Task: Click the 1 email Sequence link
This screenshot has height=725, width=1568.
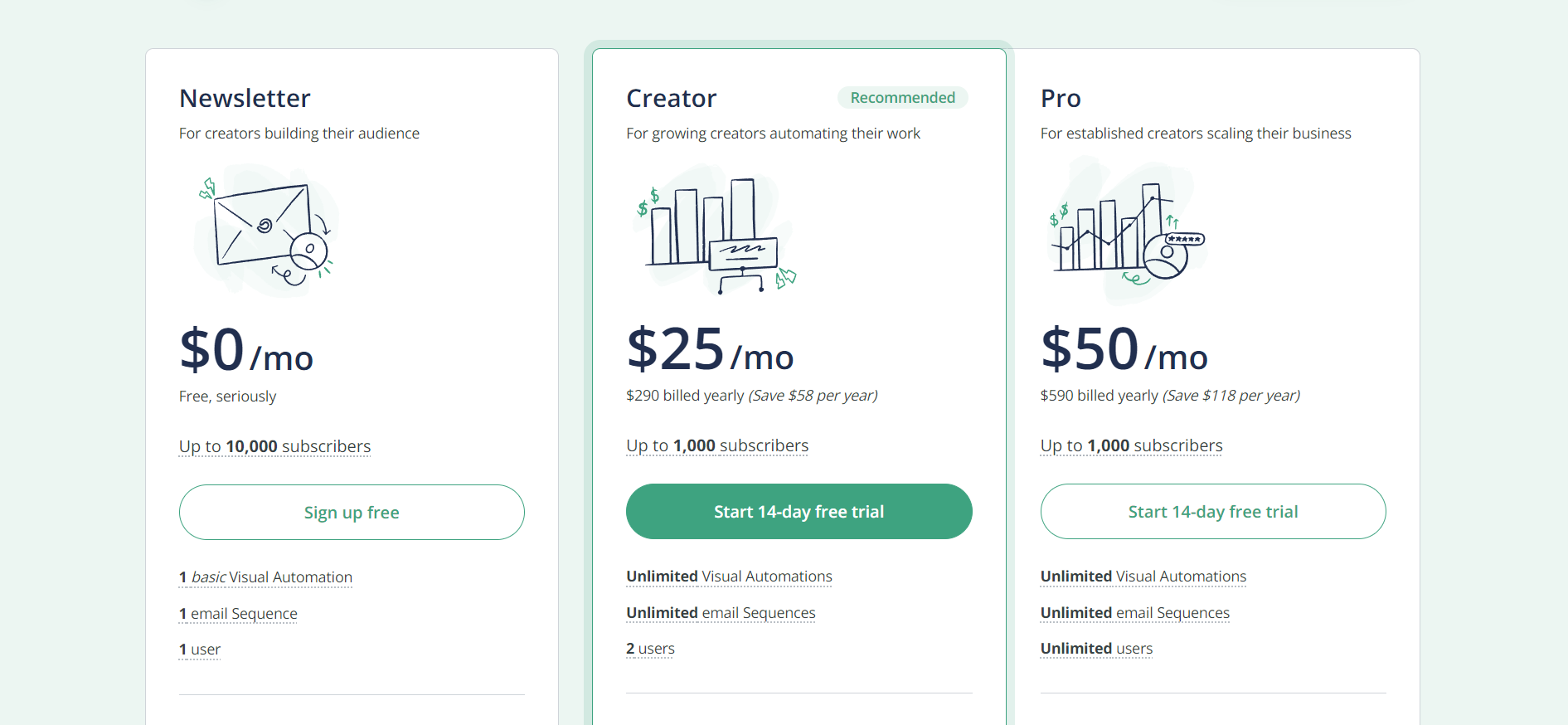Action: point(237,614)
